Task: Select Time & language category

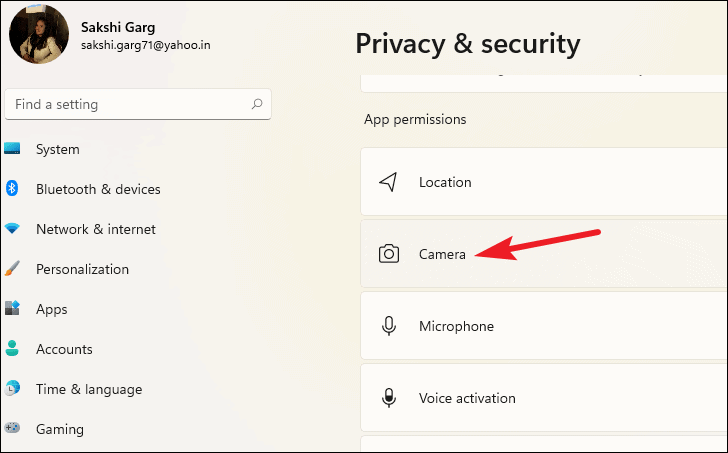Action: pos(89,389)
